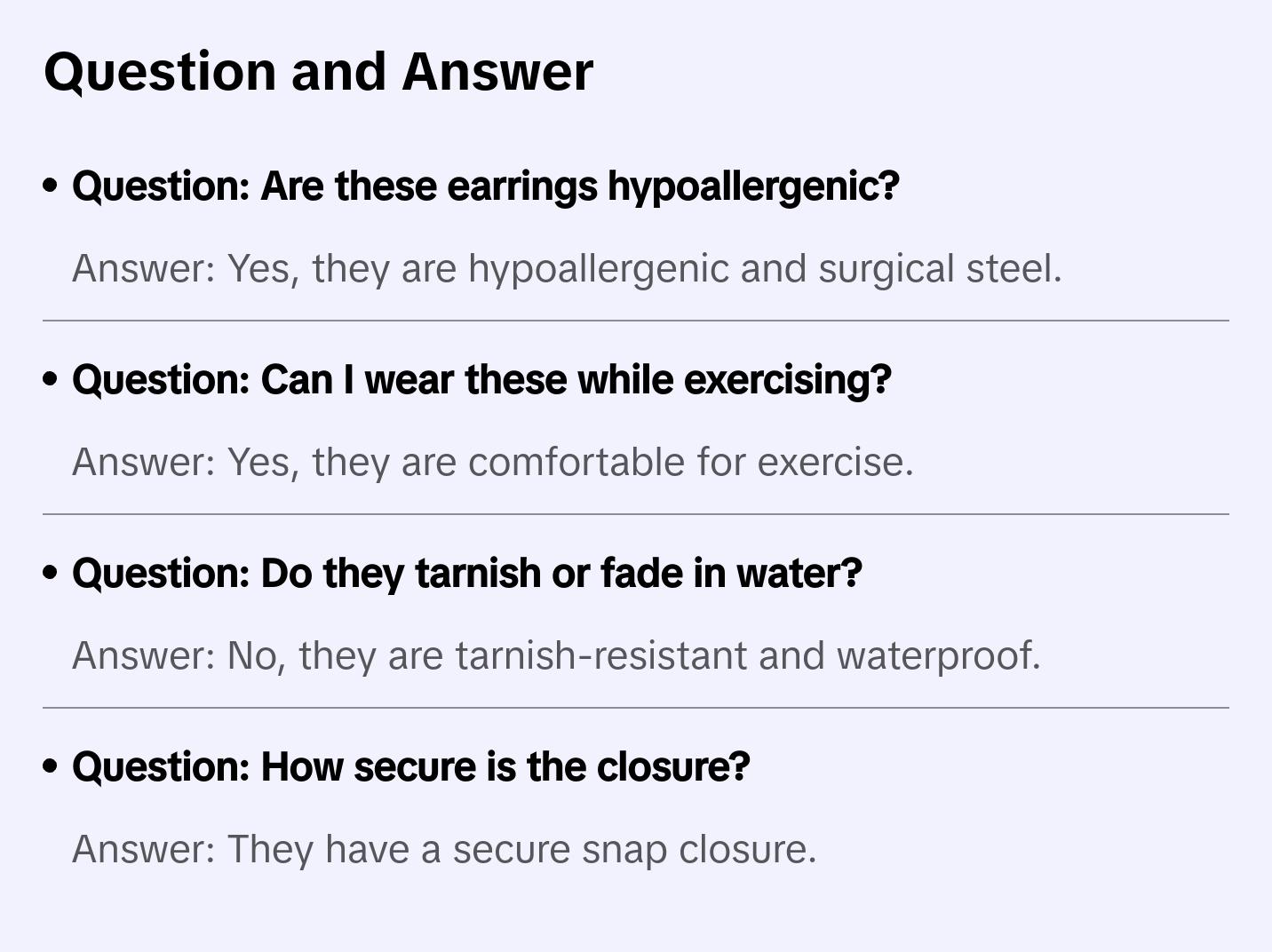This screenshot has height=952, width=1272.
Task: Select the question about wearing while exercising
Action: [481, 380]
